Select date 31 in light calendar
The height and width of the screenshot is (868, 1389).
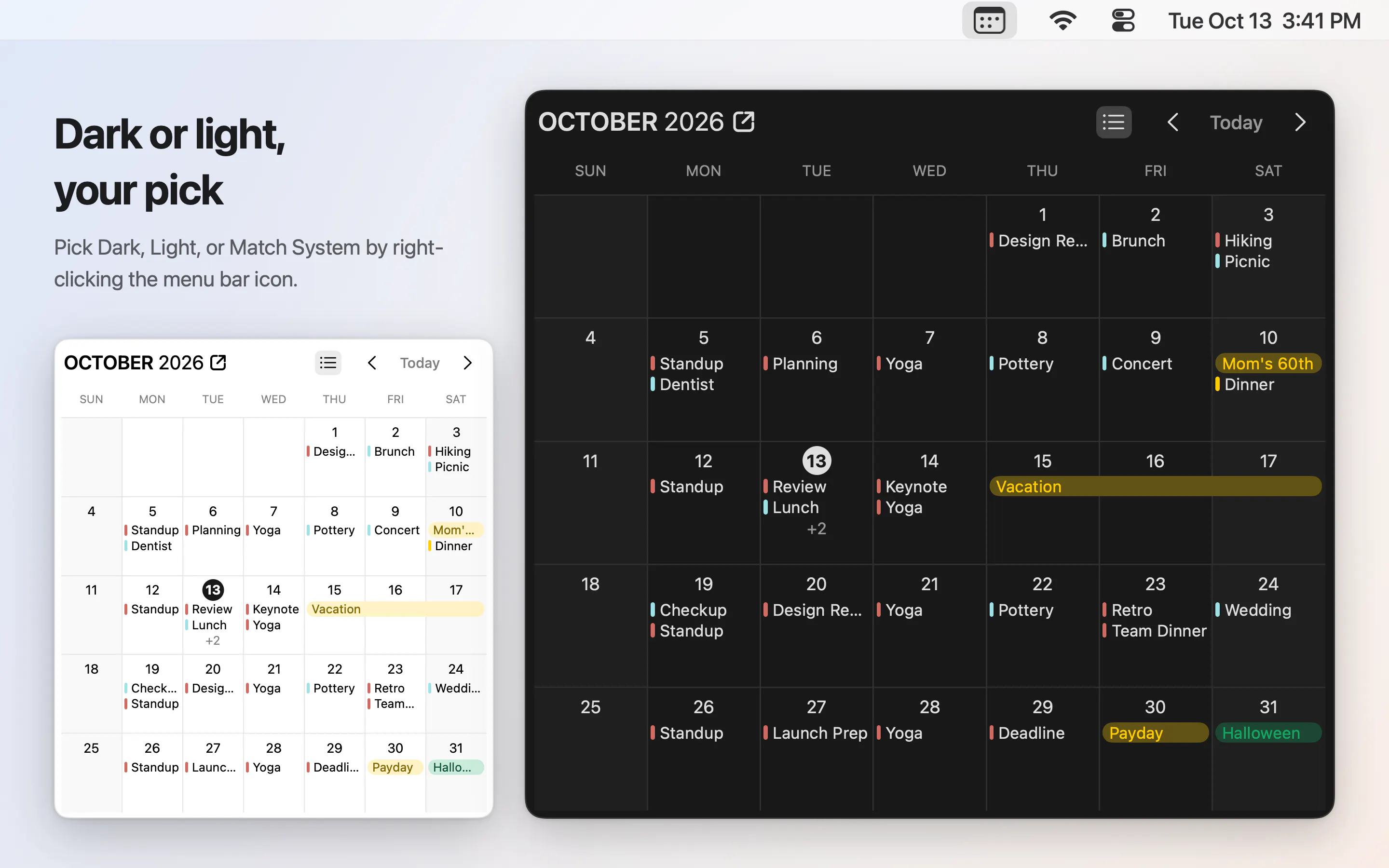456,748
